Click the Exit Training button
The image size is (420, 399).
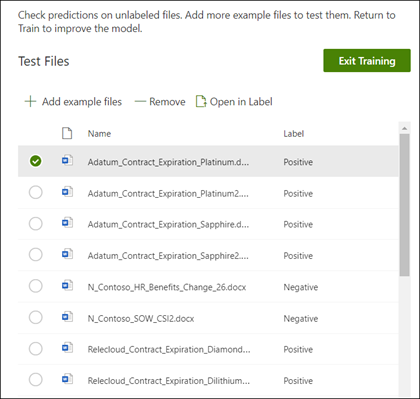click(367, 61)
